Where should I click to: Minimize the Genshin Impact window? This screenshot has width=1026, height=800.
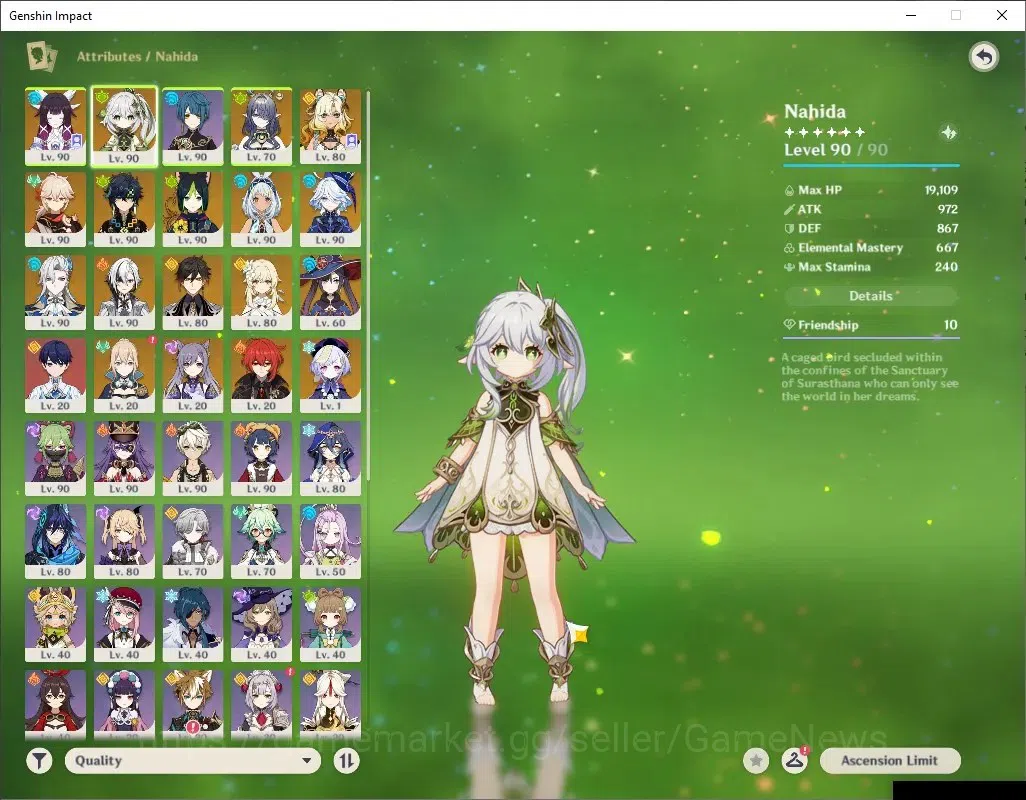(x=911, y=15)
